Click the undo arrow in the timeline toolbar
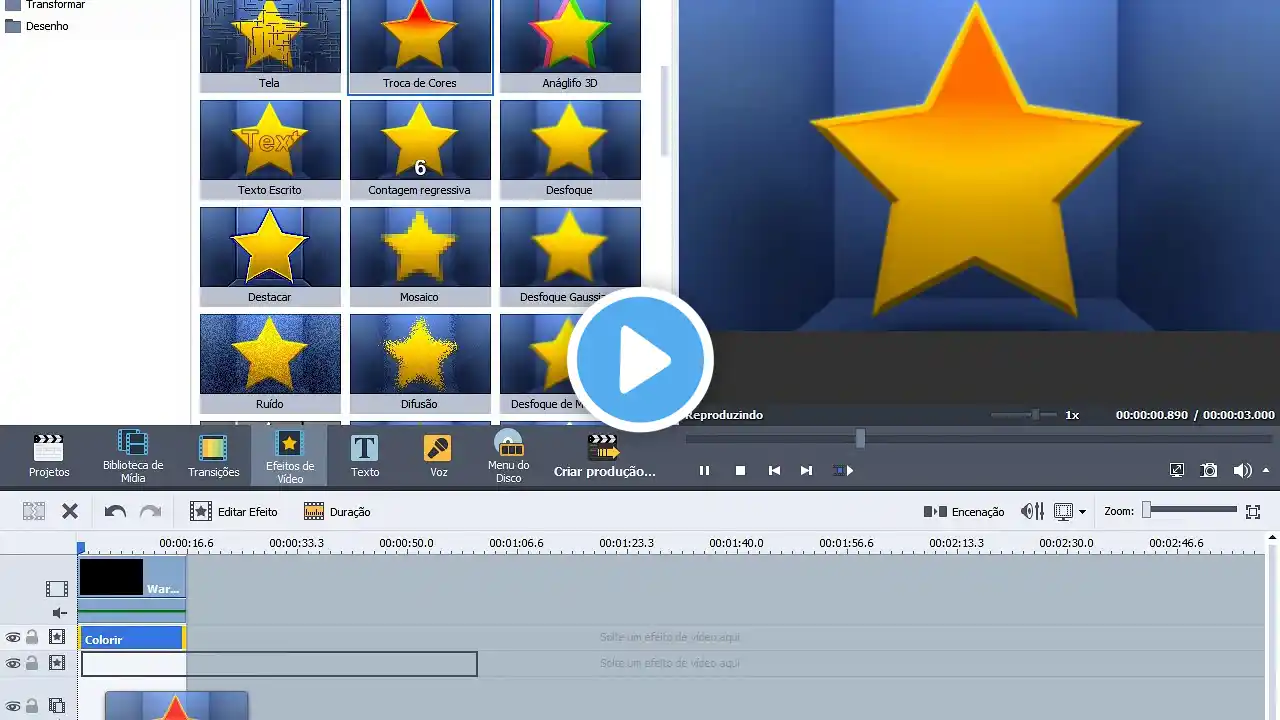The width and height of the screenshot is (1280, 720). point(115,511)
